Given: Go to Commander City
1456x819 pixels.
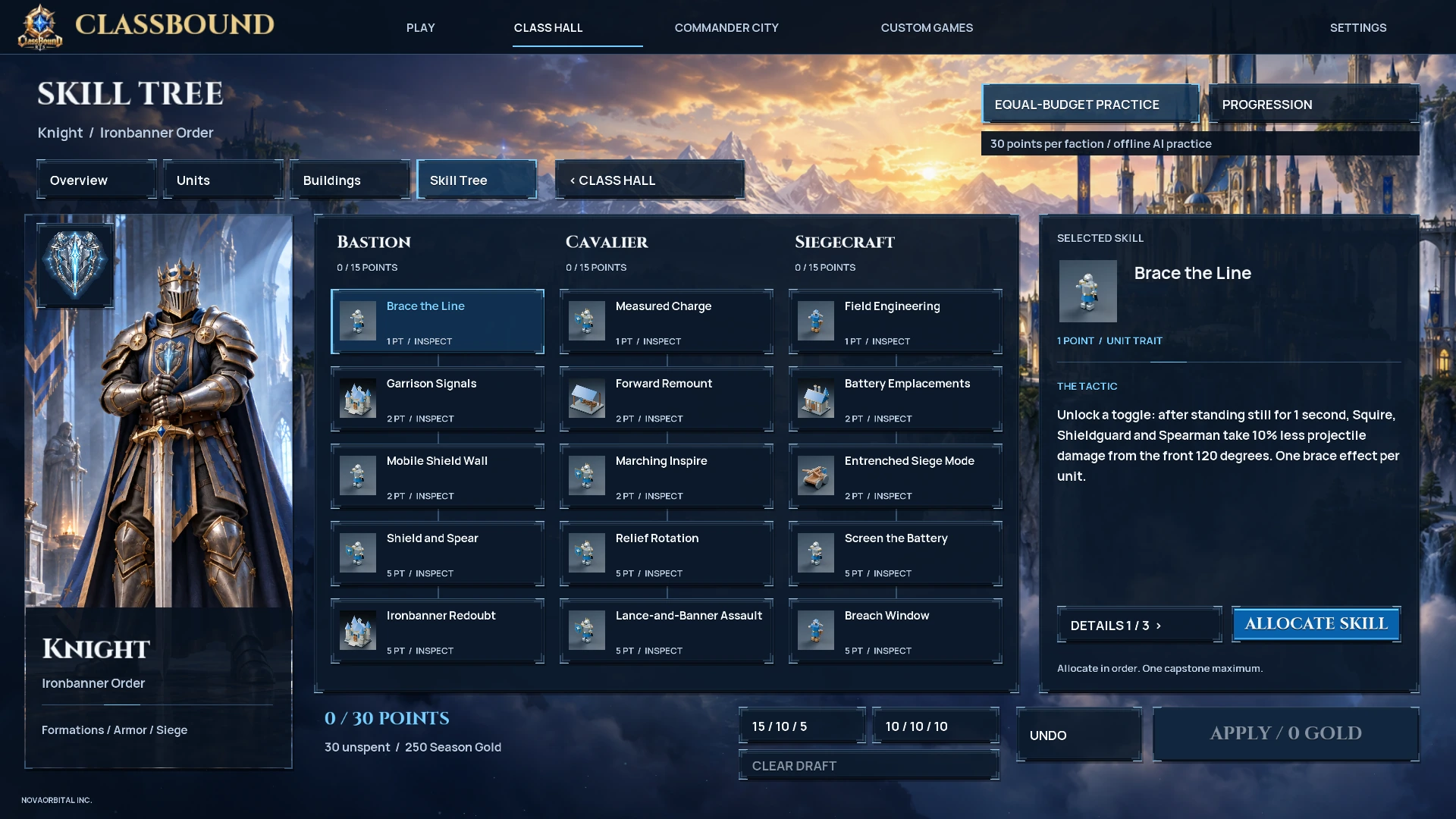Looking at the screenshot, I should coord(726,27).
